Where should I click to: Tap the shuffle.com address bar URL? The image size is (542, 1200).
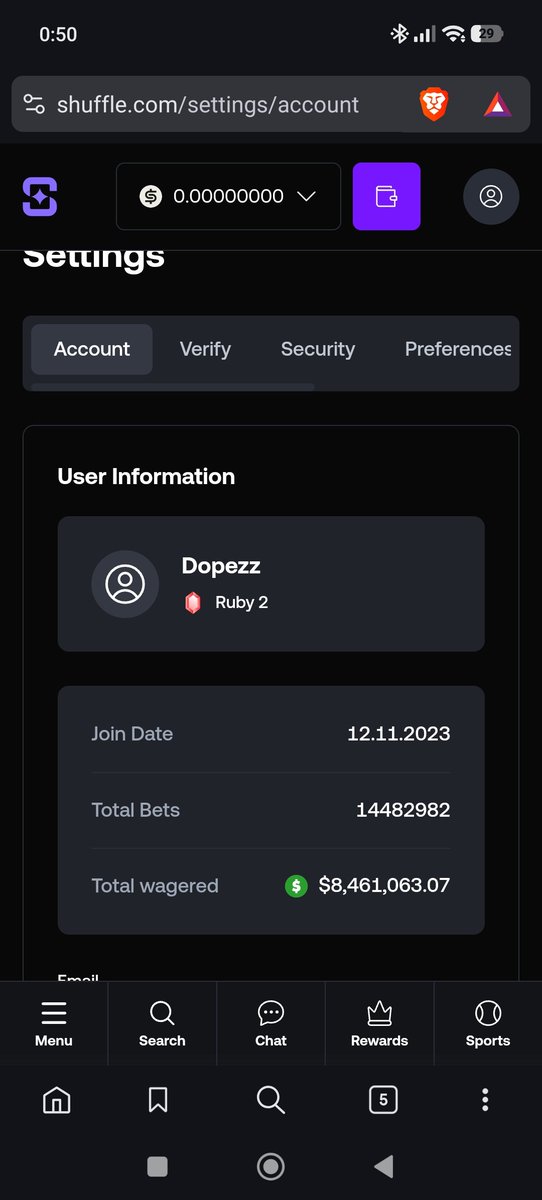[x=208, y=104]
